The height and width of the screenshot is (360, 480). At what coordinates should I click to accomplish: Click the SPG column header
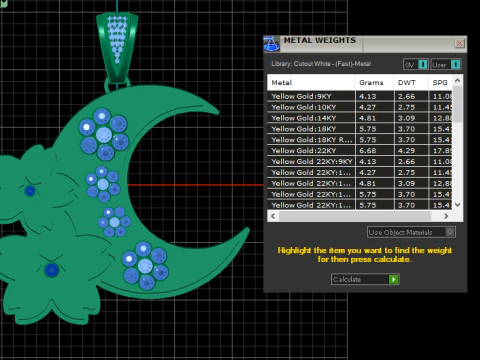[x=440, y=83]
